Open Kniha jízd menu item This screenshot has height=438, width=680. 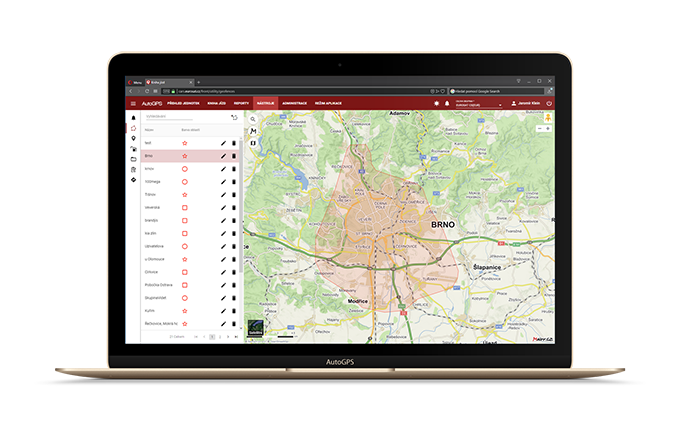216,104
